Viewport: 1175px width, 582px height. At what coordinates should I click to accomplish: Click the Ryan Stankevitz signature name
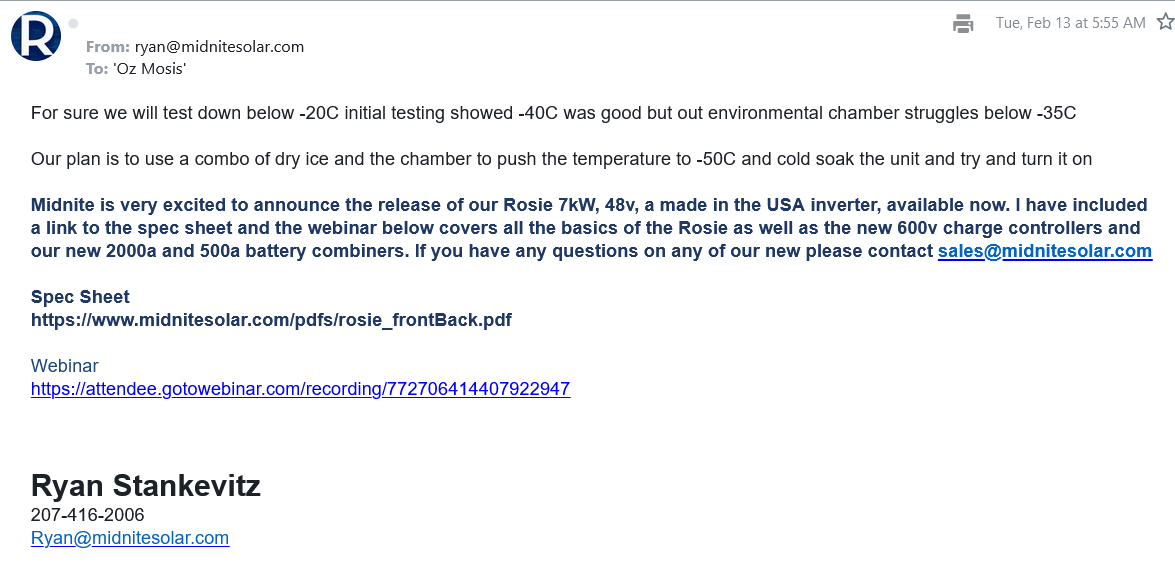coord(146,486)
